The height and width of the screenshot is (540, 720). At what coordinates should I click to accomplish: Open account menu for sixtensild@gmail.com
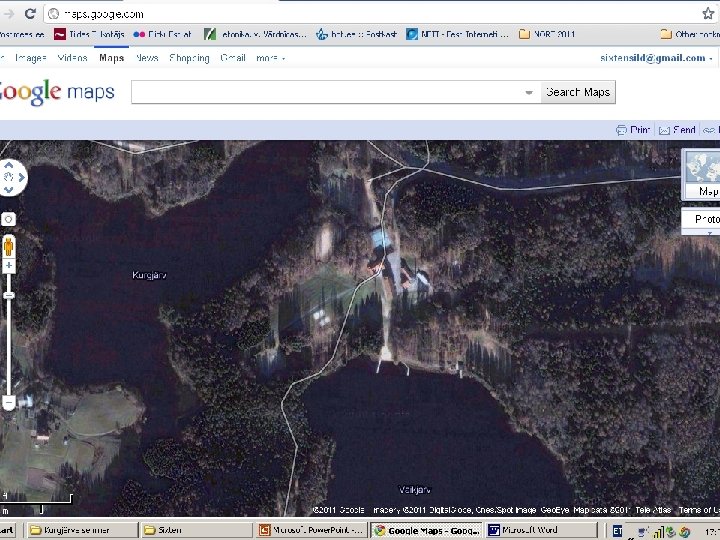[x=656, y=58]
